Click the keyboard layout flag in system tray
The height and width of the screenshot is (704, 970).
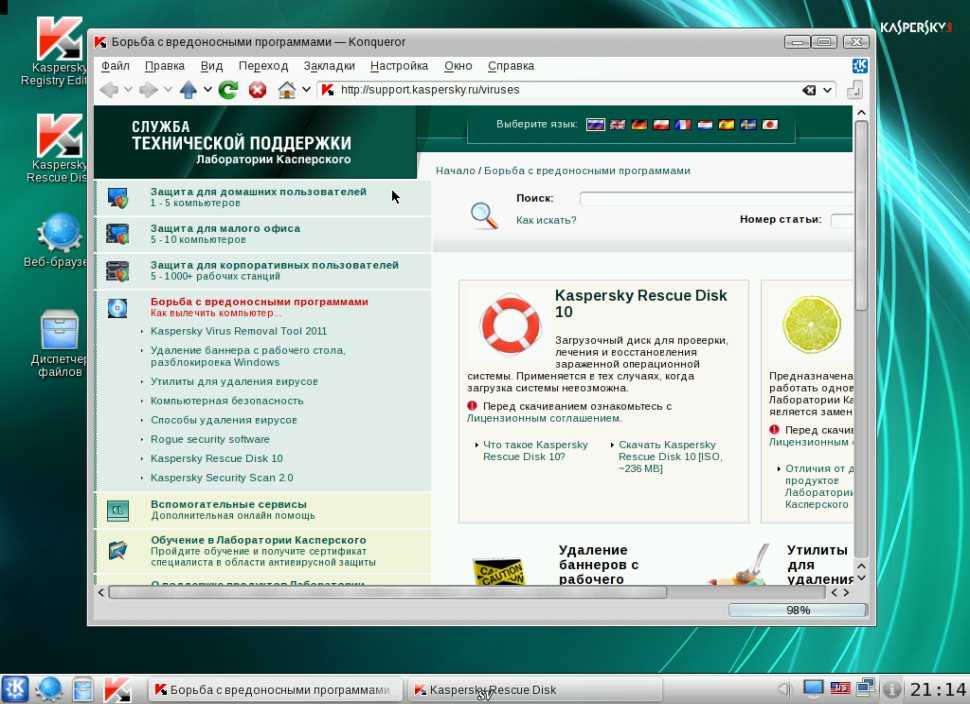click(840, 688)
